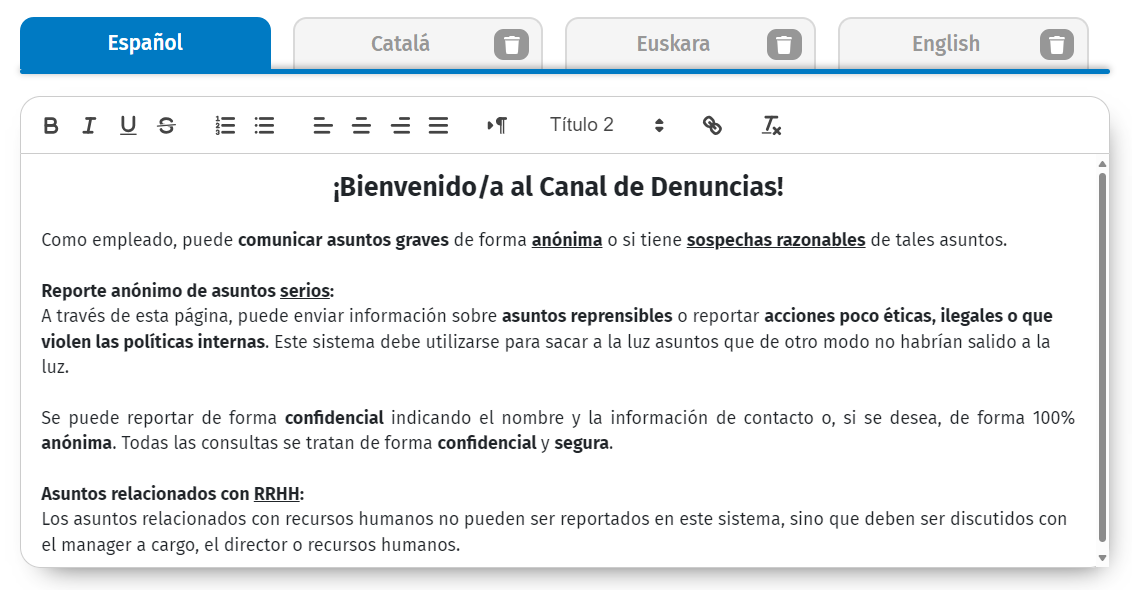The width and height of the screenshot is (1132, 590).
Task: Create a bulleted list
Action: coord(264,125)
